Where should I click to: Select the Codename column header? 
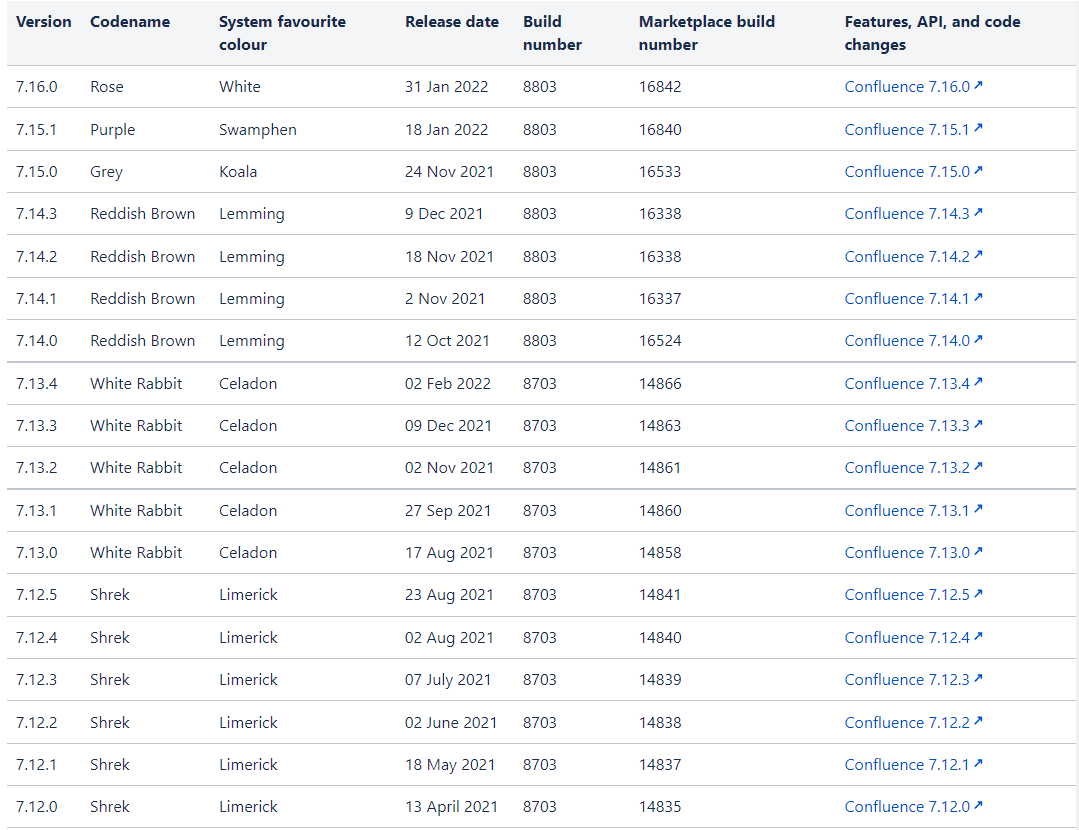130,21
